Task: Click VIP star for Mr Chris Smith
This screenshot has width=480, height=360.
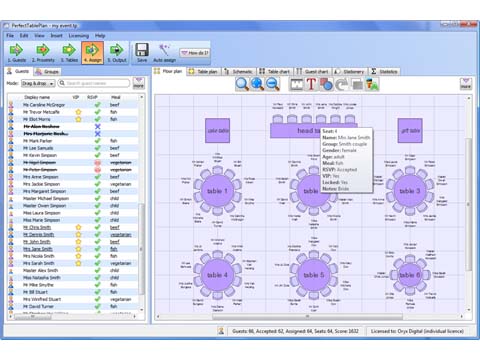Action: (78, 227)
